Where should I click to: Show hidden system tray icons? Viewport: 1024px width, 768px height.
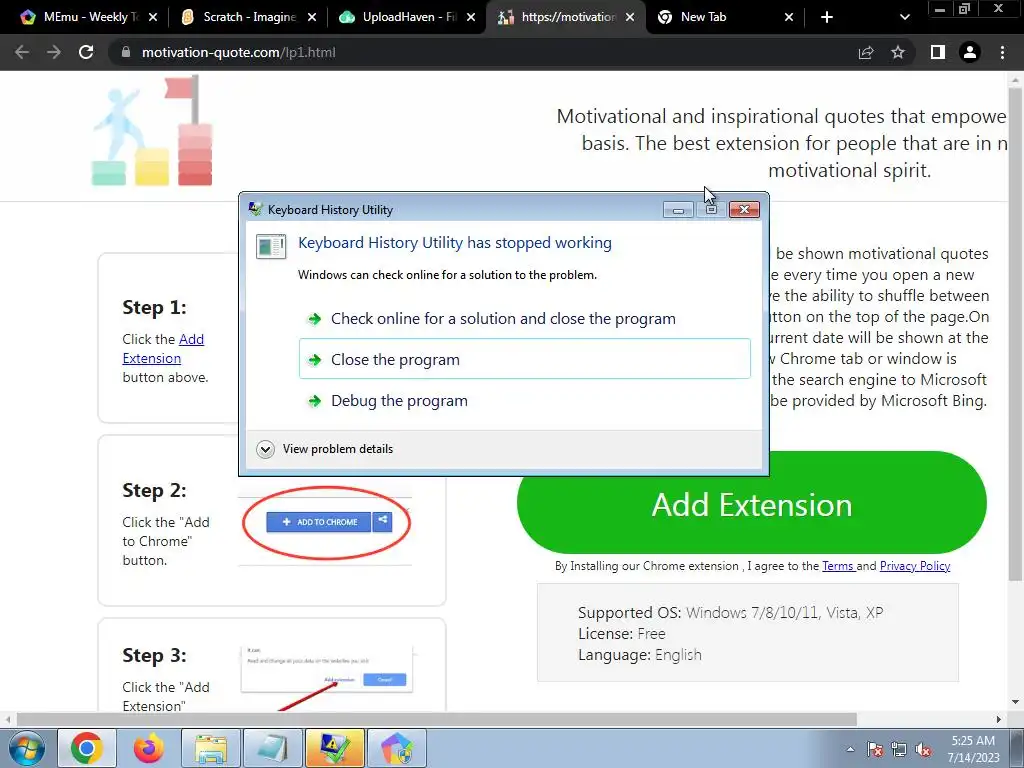pos(850,749)
